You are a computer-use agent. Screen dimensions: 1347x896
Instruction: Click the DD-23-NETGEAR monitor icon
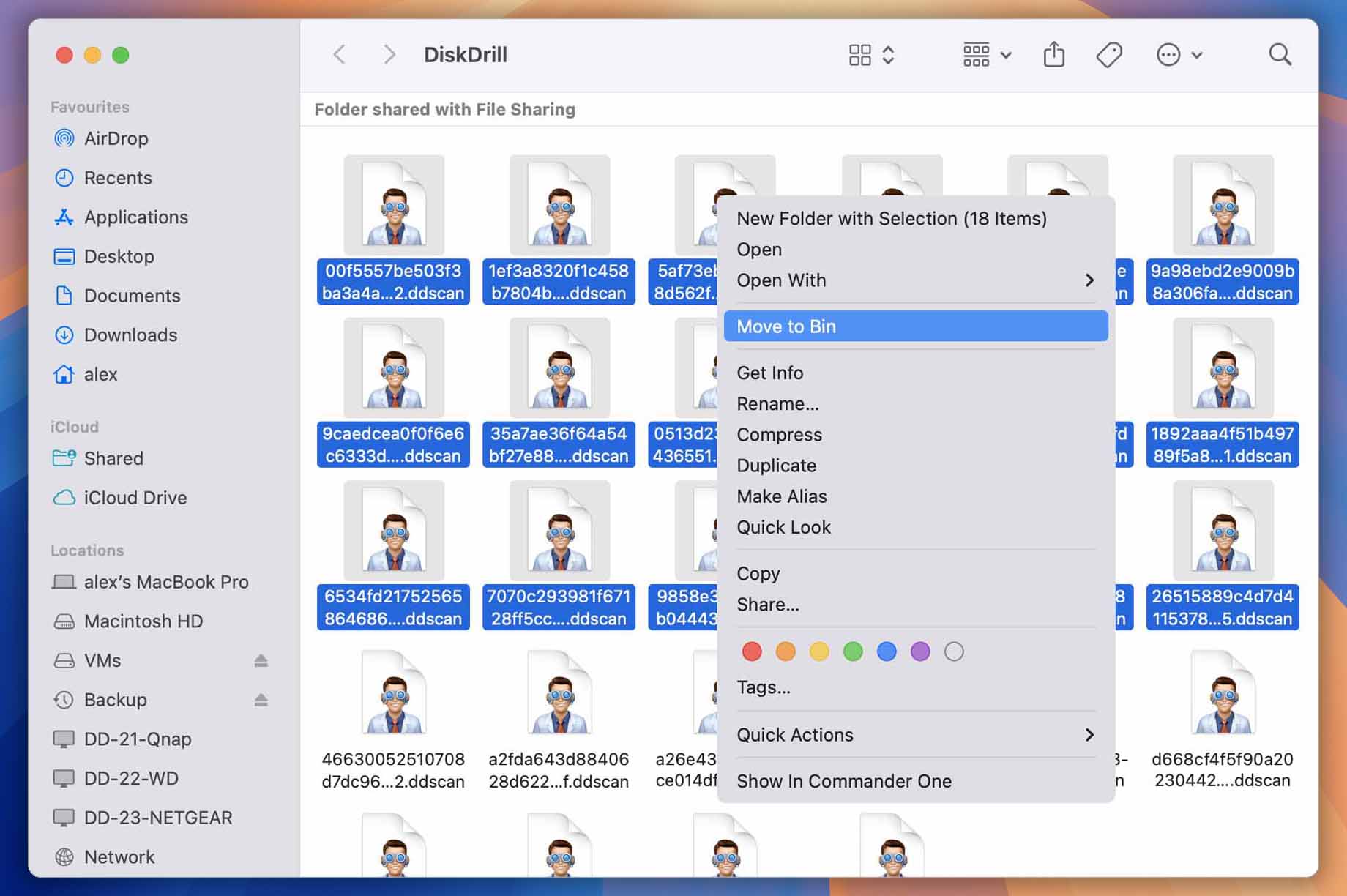[x=64, y=818]
